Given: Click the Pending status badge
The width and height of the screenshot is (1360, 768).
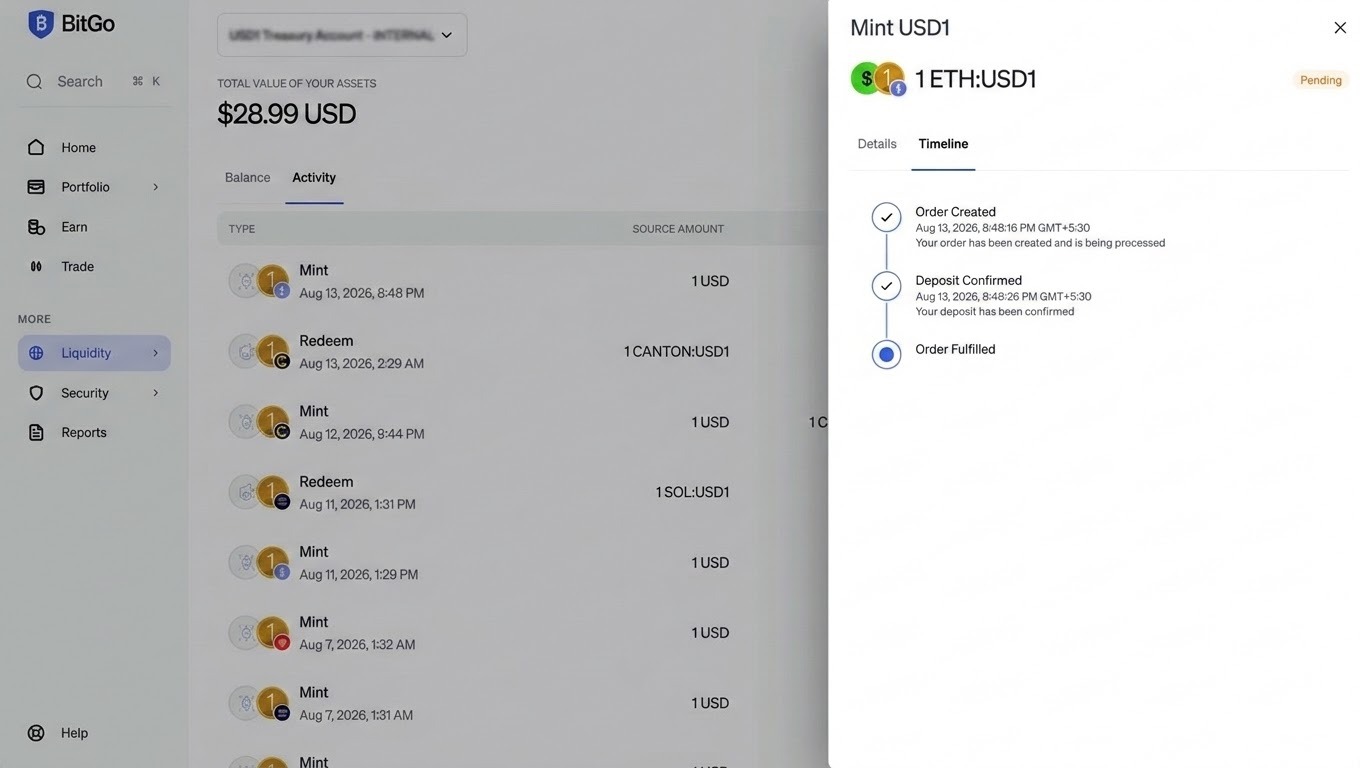Looking at the screenshot, I should click(x=1321, y=80).
